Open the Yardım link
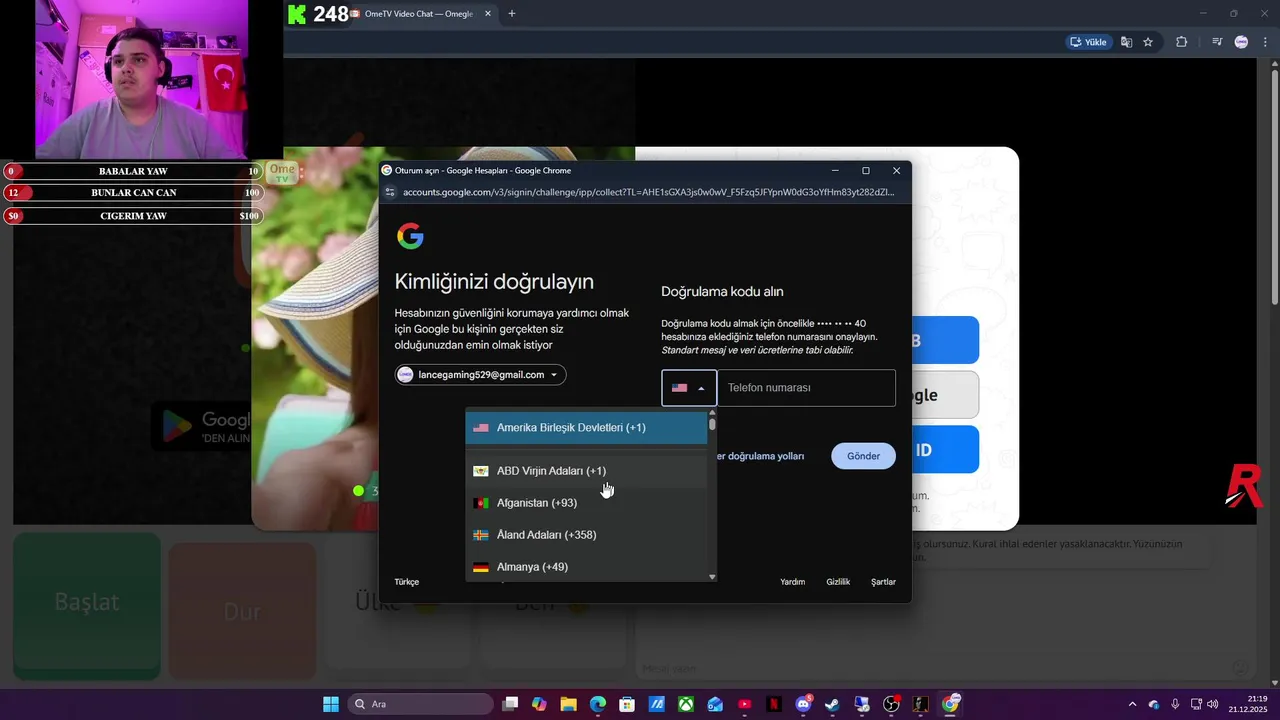The height and width of the screenshot is (720, 1280). (x=792, y=582)
